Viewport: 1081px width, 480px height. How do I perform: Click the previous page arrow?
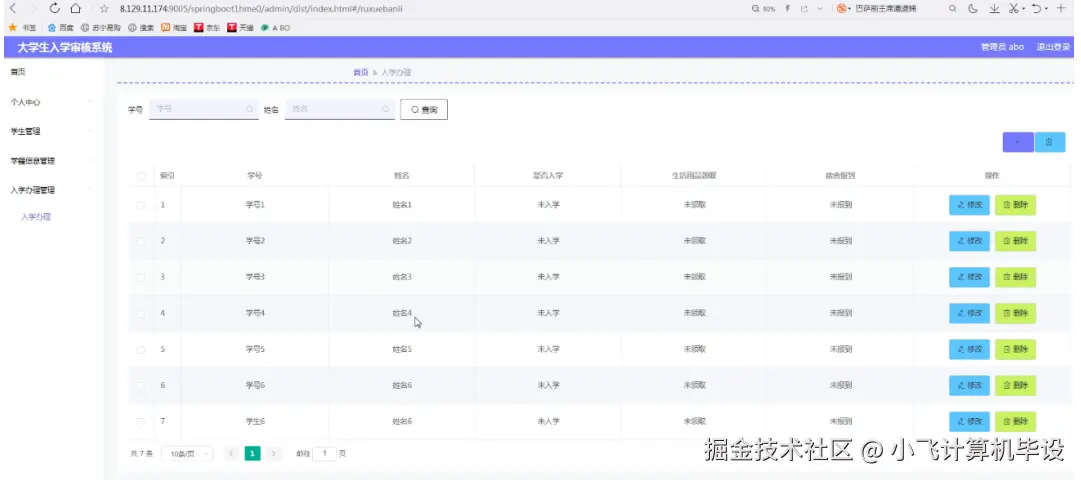(x=232, y=454)
